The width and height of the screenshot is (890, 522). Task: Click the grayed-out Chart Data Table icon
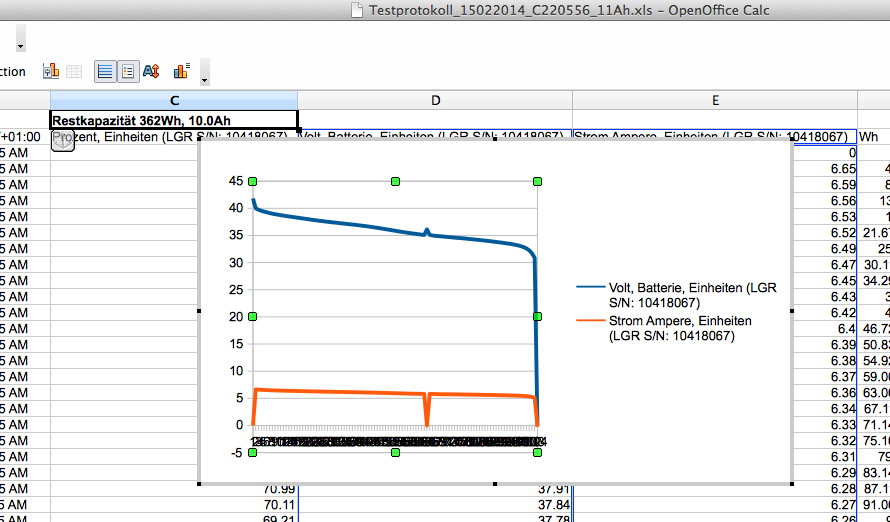(x=74, y=71)
